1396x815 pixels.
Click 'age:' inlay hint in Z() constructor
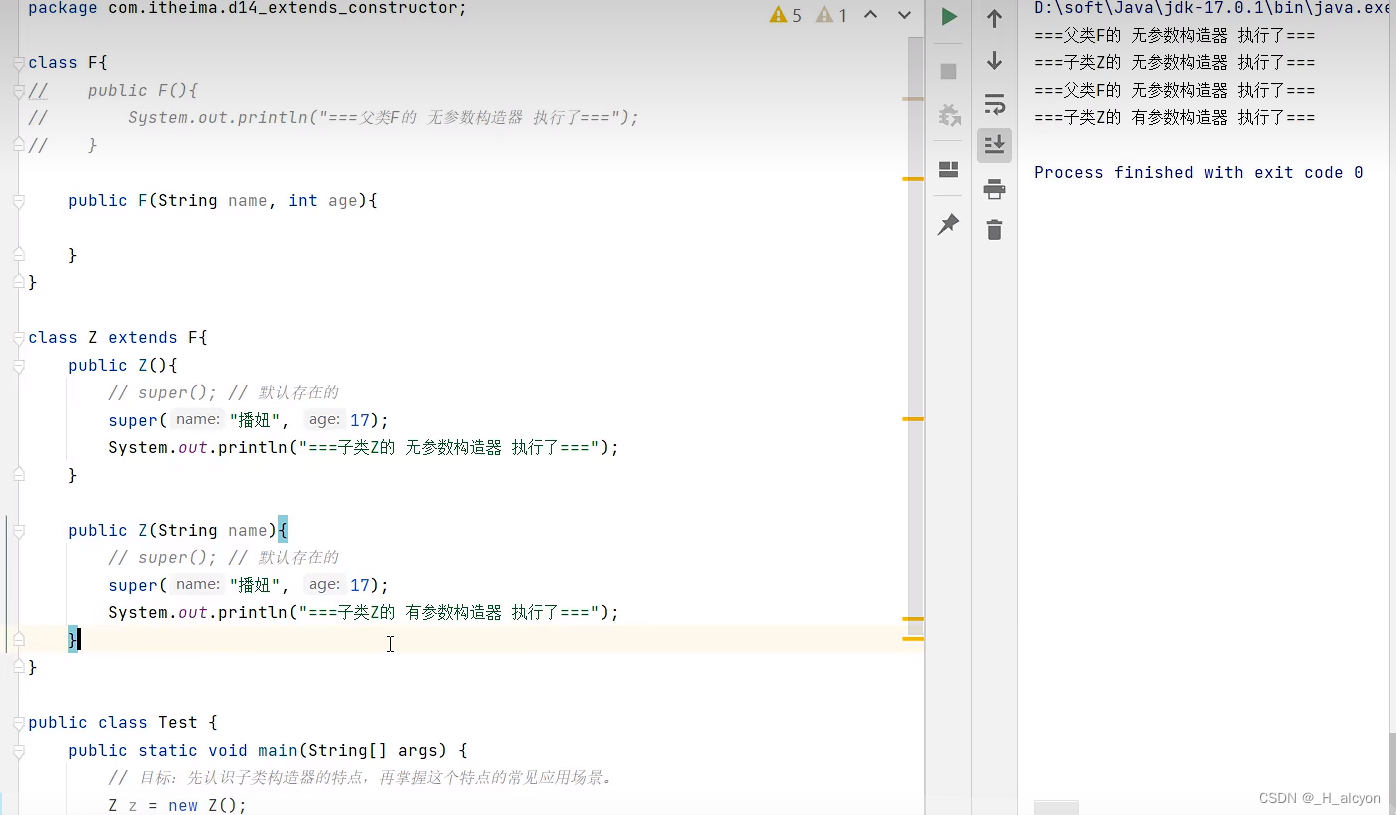pos(324,420)
